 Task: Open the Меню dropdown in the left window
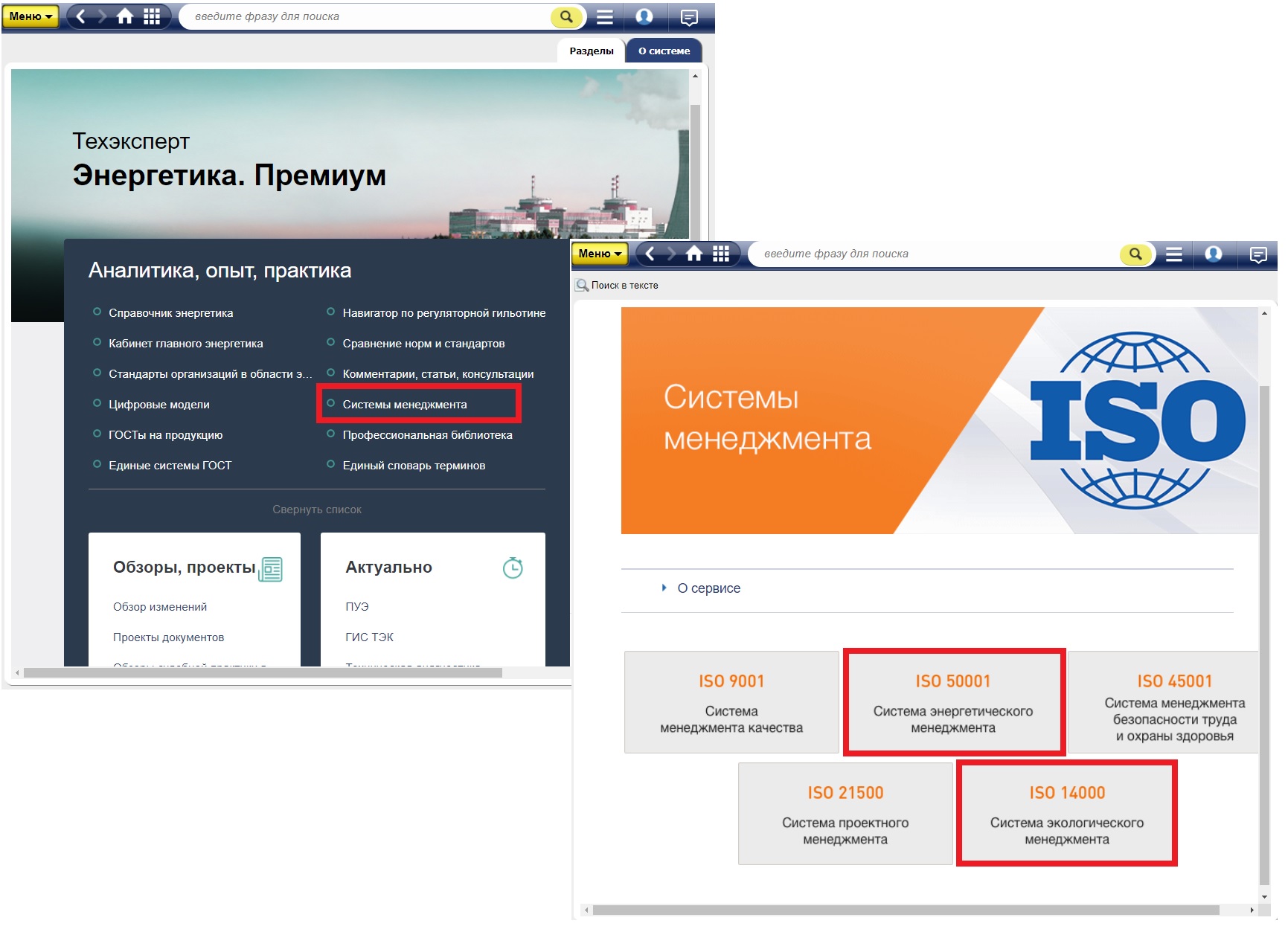(31, 16)
